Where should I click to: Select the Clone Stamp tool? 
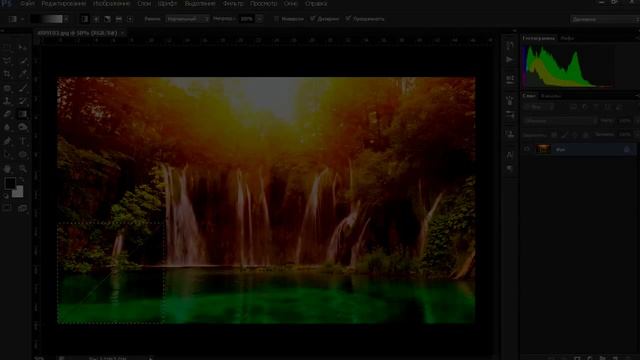[x=7, y=101]
